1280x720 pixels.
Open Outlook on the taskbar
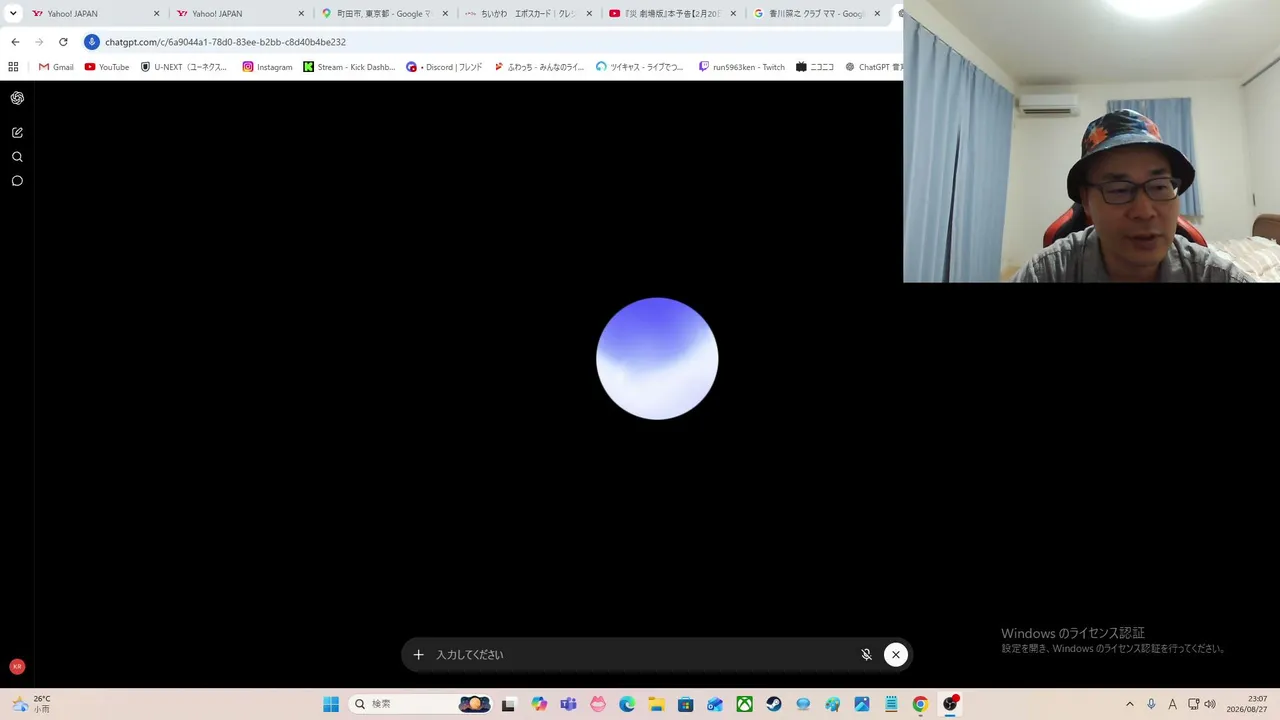[x=715, y=704]
